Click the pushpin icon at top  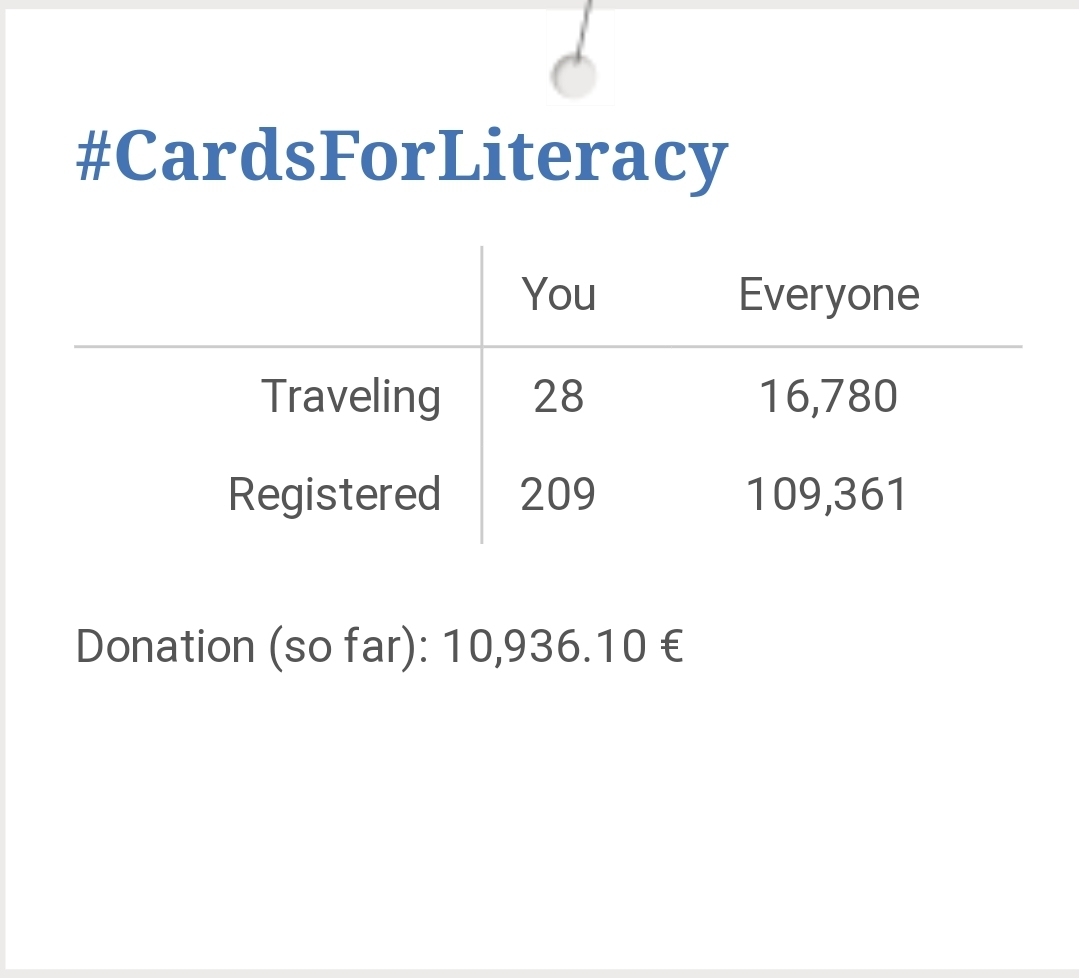pyautogui.click(x=575, y=75)
